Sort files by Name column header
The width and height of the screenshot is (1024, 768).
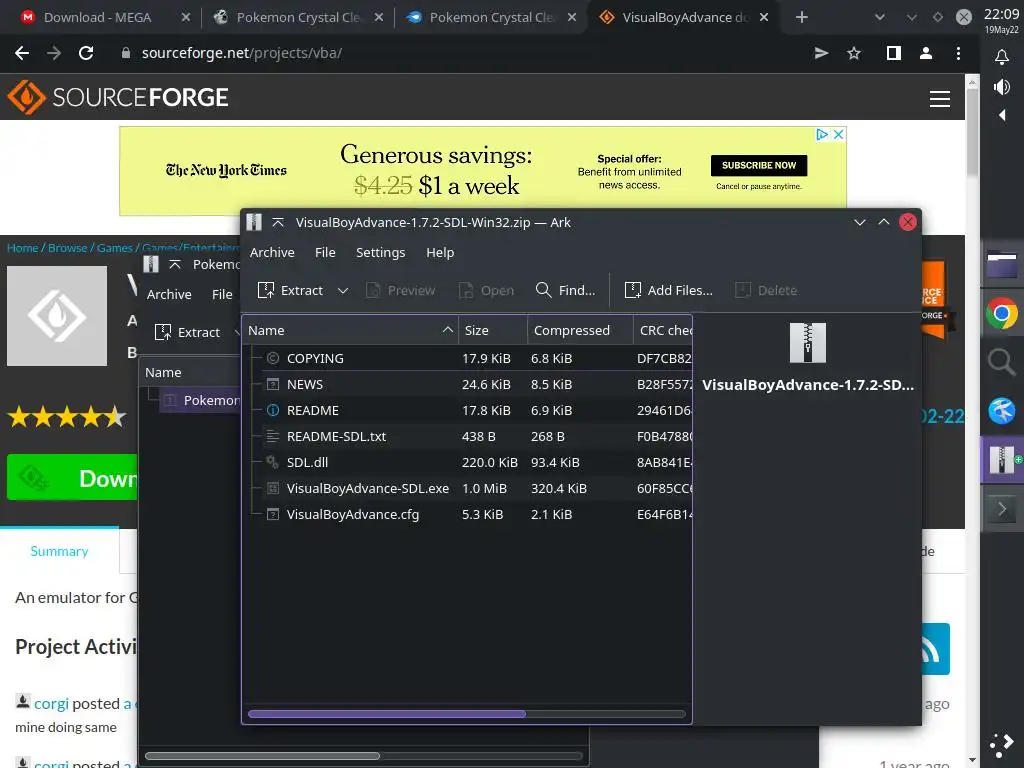[x=350, y=330]
